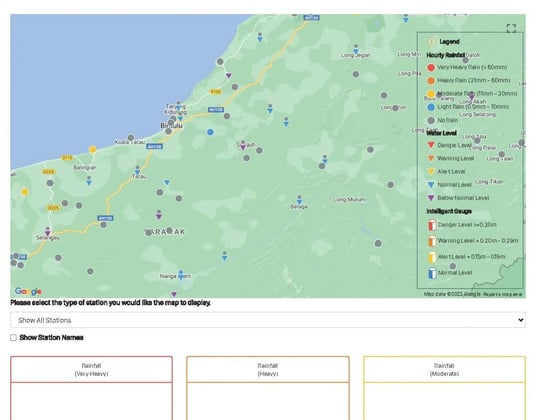
Task: Open the Google logo link on map
Action: click(28, 291)
